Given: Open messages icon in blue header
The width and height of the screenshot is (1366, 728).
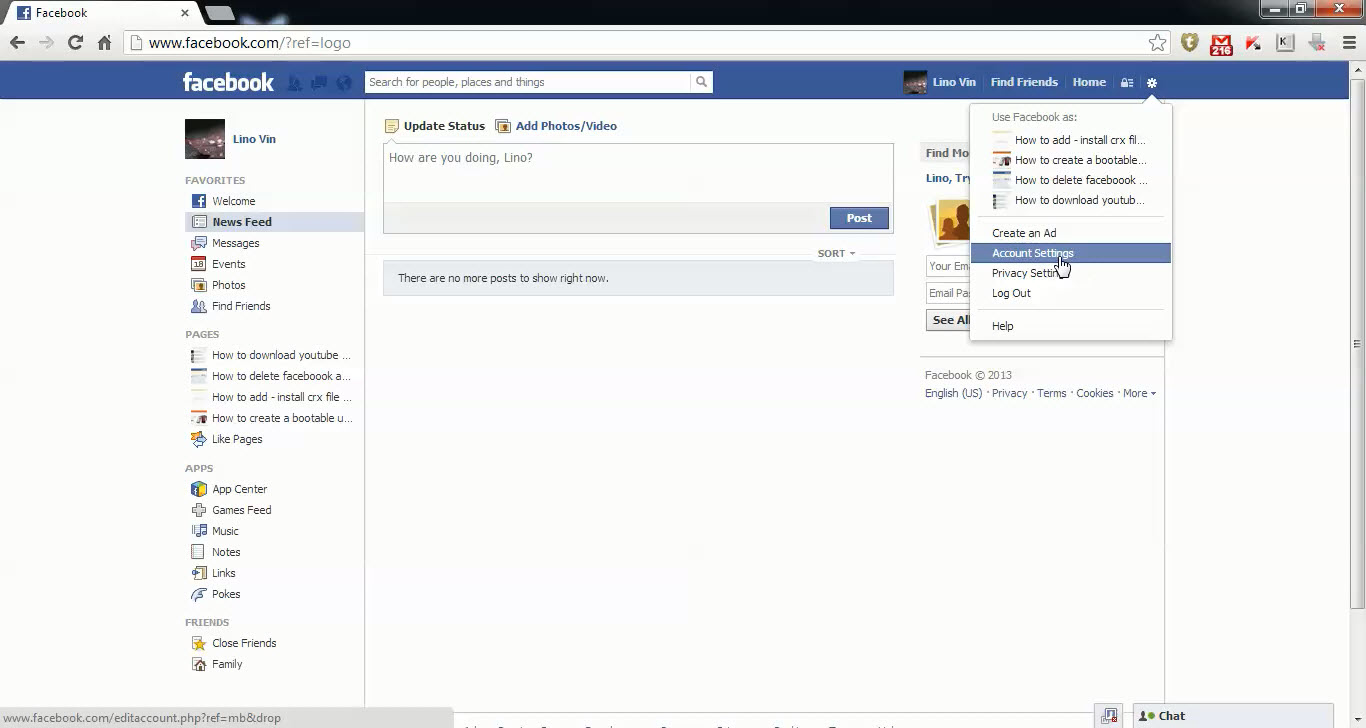Looking at the screenshot, I should tap(319, 83).
